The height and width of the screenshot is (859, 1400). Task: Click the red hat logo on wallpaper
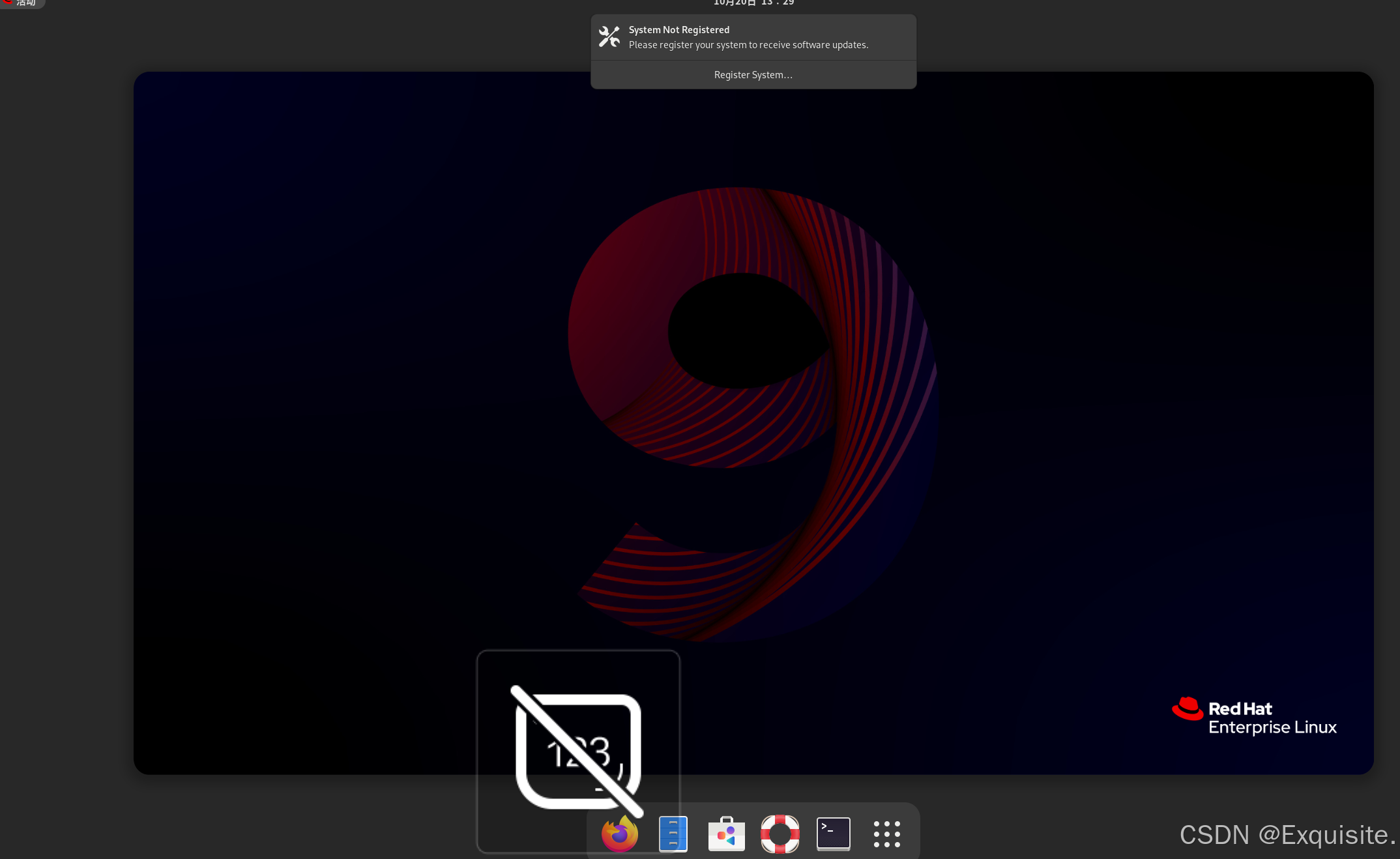click(1188, 709)
